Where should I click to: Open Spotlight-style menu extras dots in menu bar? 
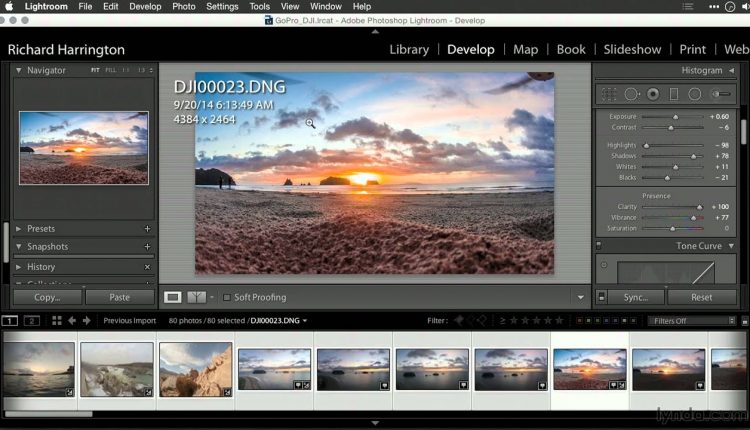pyautogui.click(x=714, y=7)
